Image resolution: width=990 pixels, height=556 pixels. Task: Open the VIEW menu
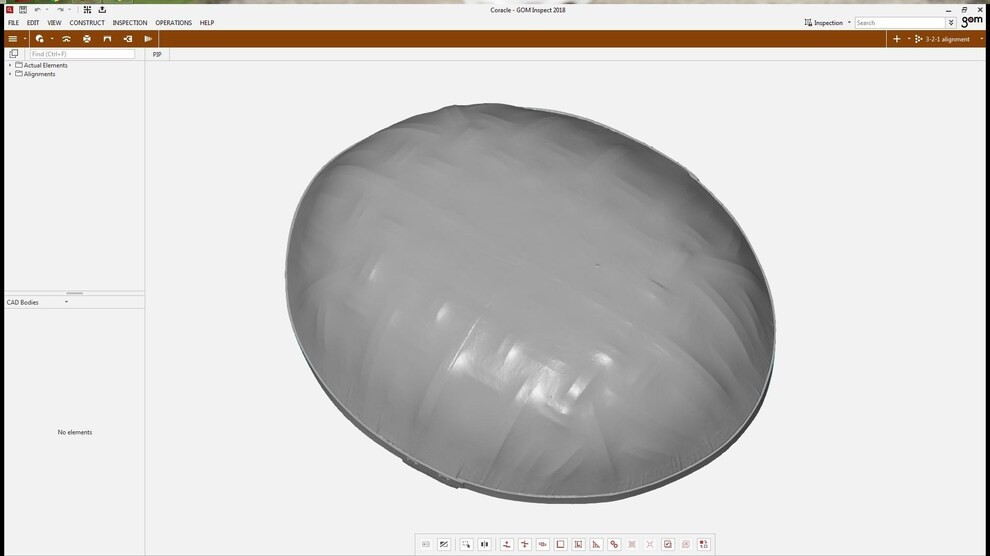pyautogui.click(x=54, y=23)
